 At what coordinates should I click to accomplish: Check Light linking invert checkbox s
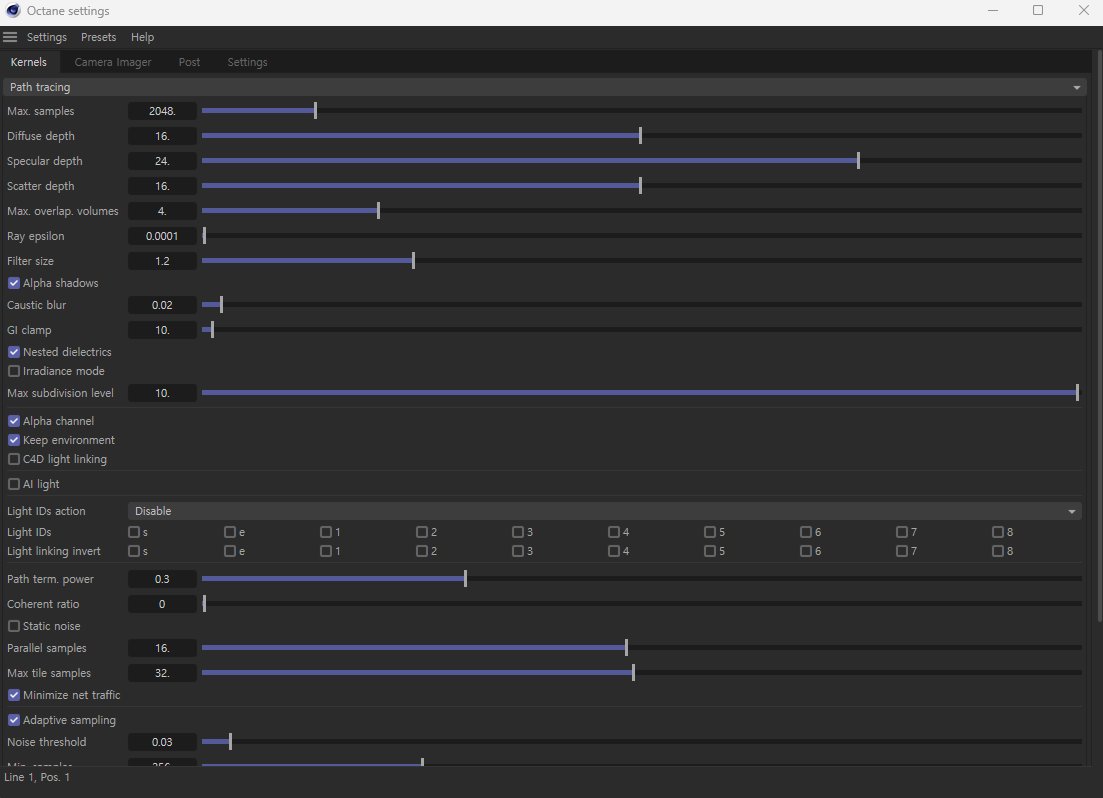point(134,551)
